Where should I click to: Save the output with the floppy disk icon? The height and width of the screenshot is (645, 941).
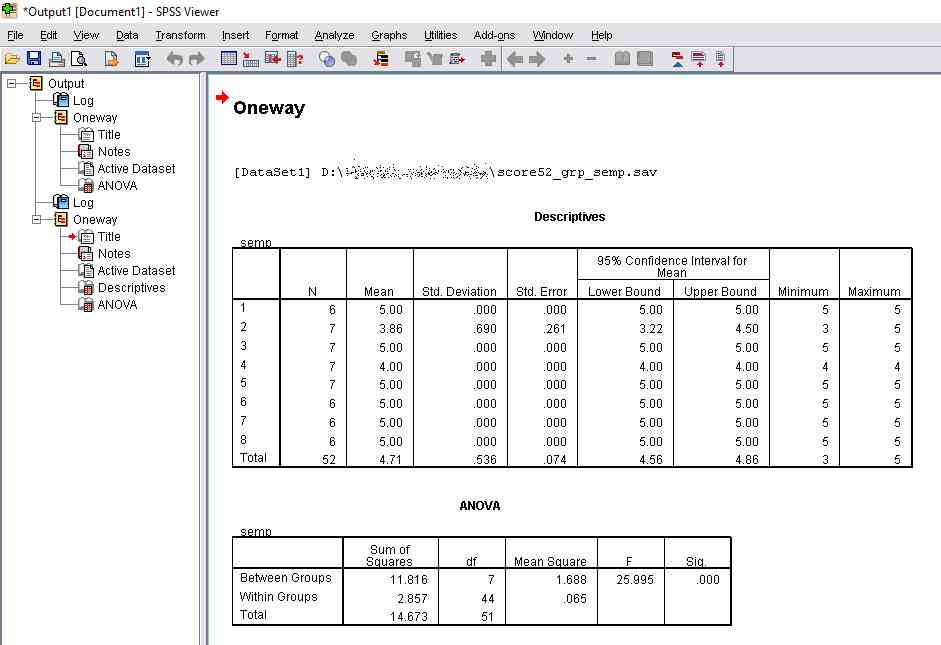point(34,60)
